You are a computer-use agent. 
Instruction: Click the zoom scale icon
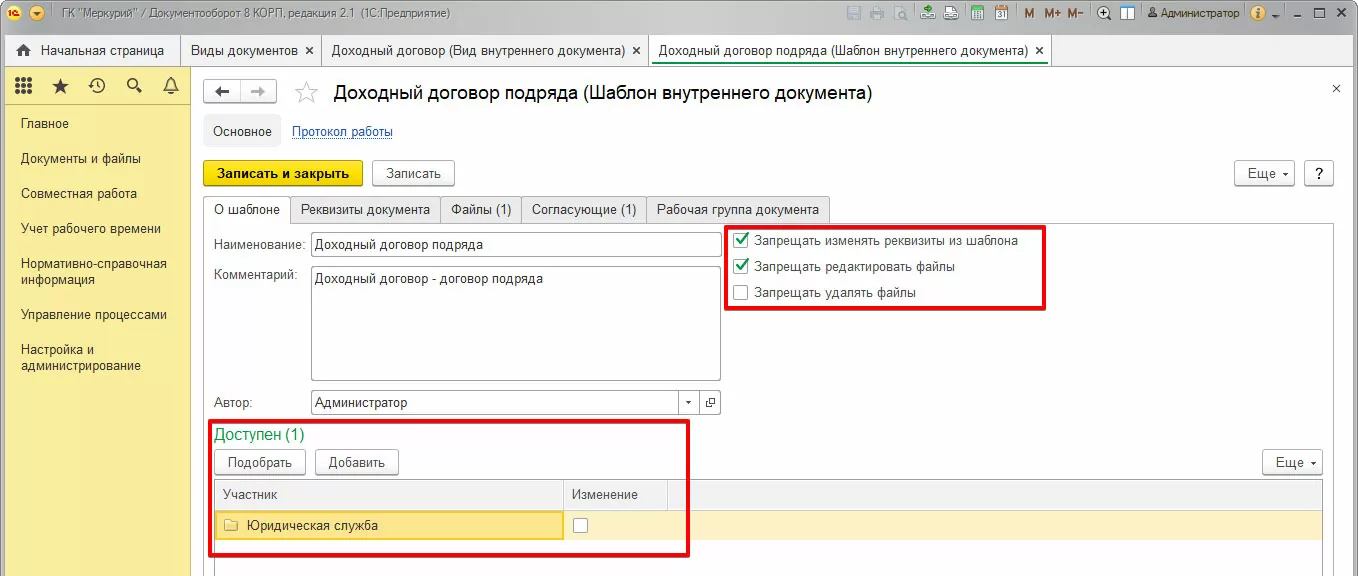(1104, 13)
